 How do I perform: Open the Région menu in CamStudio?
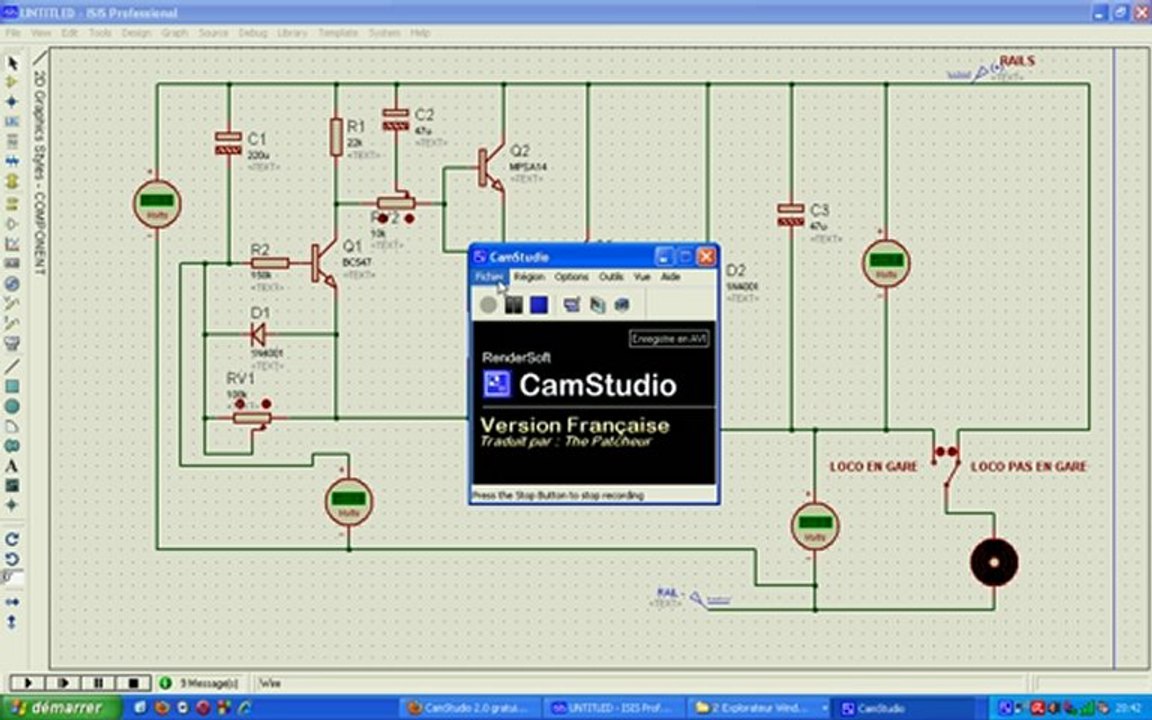[x=529, y=277]
